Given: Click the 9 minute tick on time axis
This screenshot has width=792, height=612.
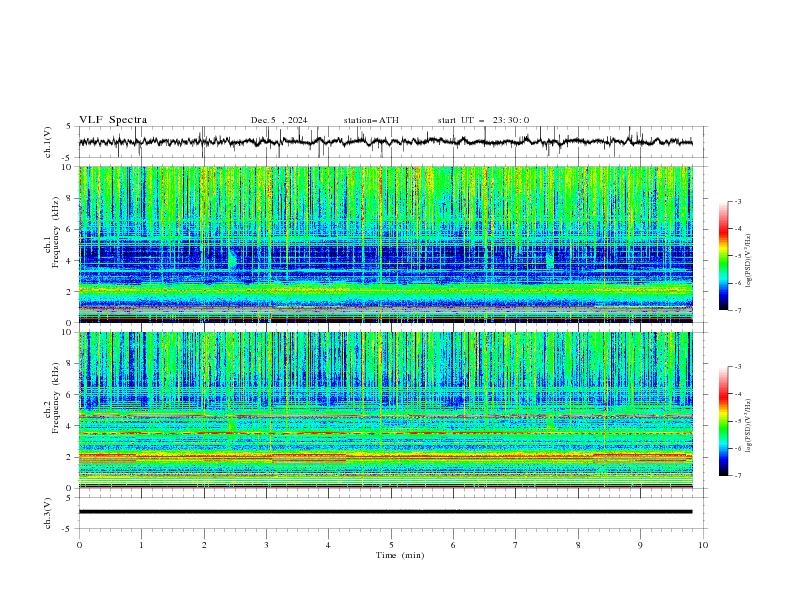Looking at the screenshot, I should tap(640, 545).
